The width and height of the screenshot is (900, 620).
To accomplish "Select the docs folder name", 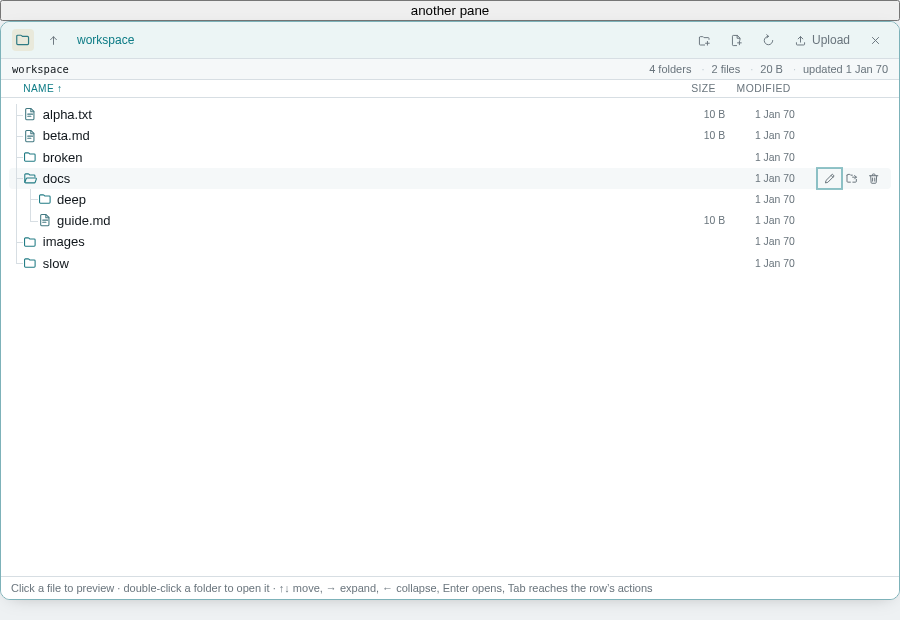I will [x=56, y=179].
